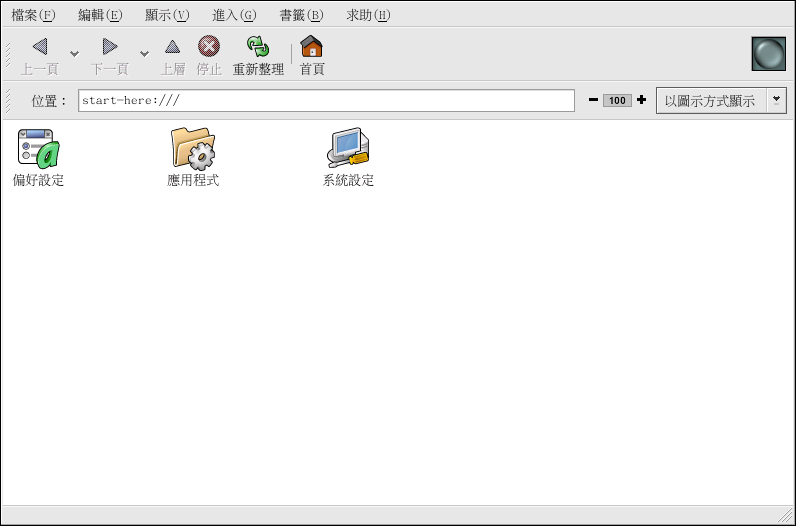Go to Home (首頁) house icon
Screen dimensions: 796x526
[x=312, y=47]
